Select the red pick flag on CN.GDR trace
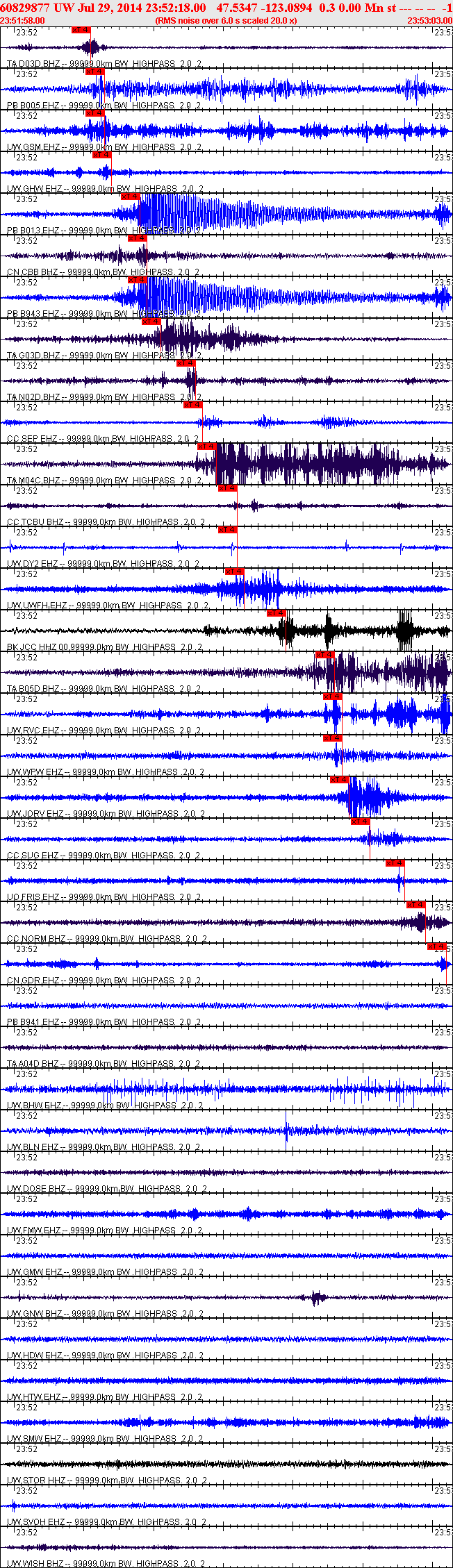Viewport: 453px width, 1568px height. 436,946
